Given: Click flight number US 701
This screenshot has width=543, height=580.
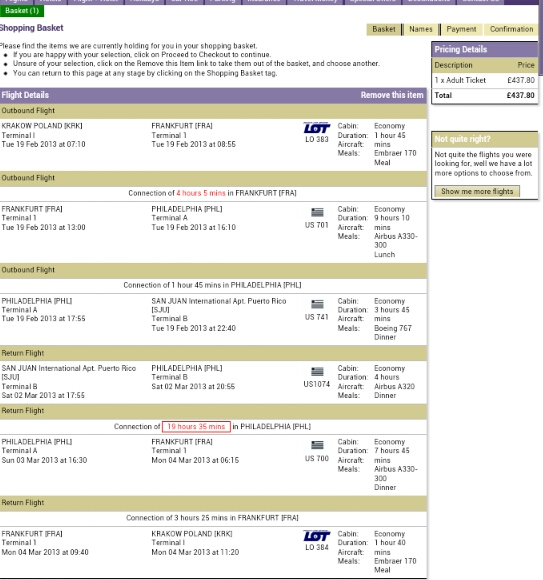Looking at the screenshot, I should 317,225.
